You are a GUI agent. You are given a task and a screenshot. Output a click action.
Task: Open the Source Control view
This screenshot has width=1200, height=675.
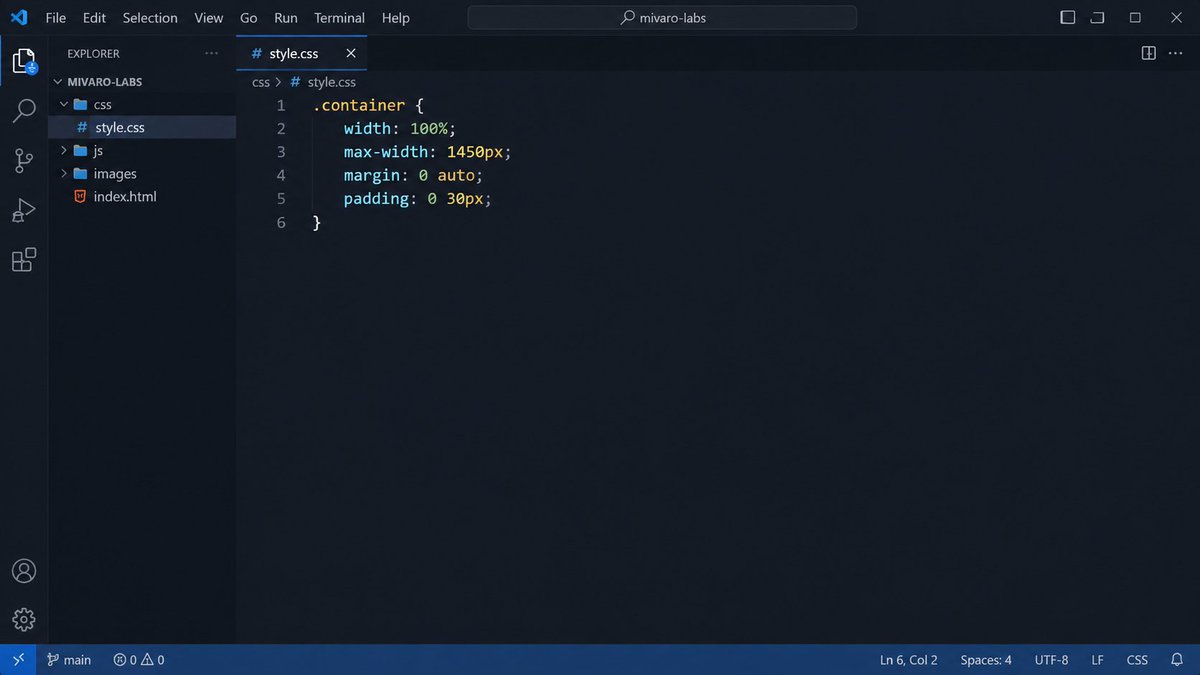tap(24, 160)
